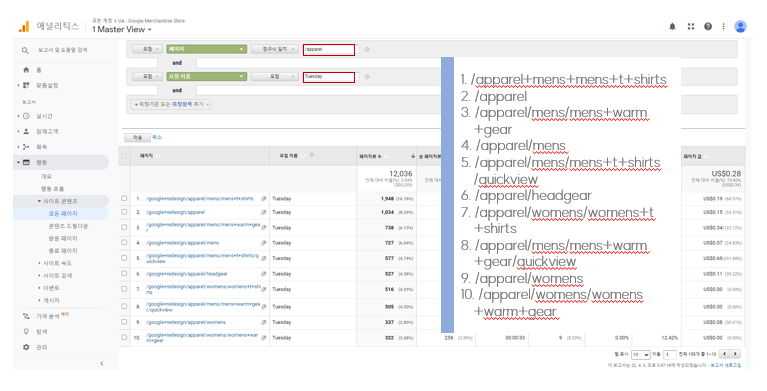Open the /google+redesign/apparel/womens page link

186,322
